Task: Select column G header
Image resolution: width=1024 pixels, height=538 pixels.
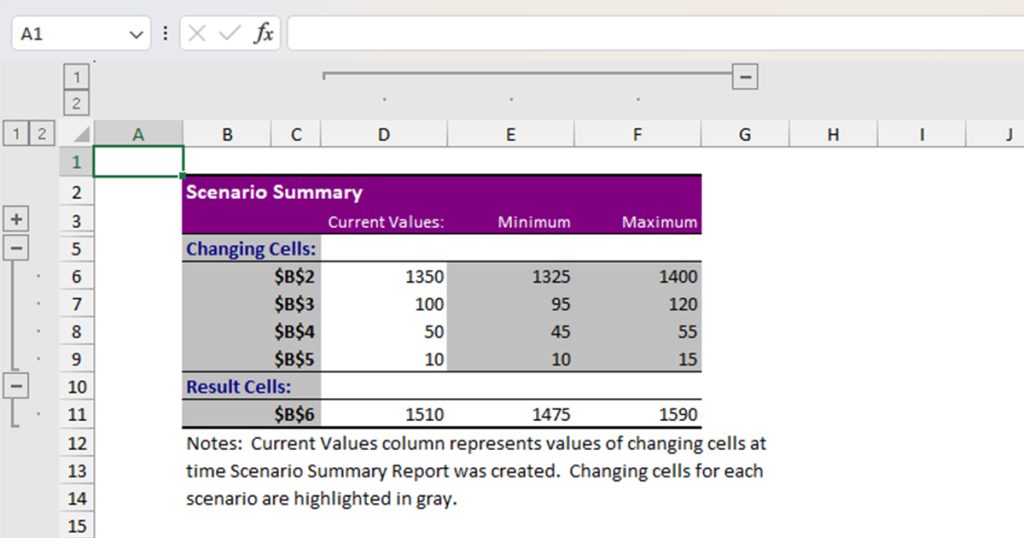Action: pyautogui.click(x=745, y=134)
